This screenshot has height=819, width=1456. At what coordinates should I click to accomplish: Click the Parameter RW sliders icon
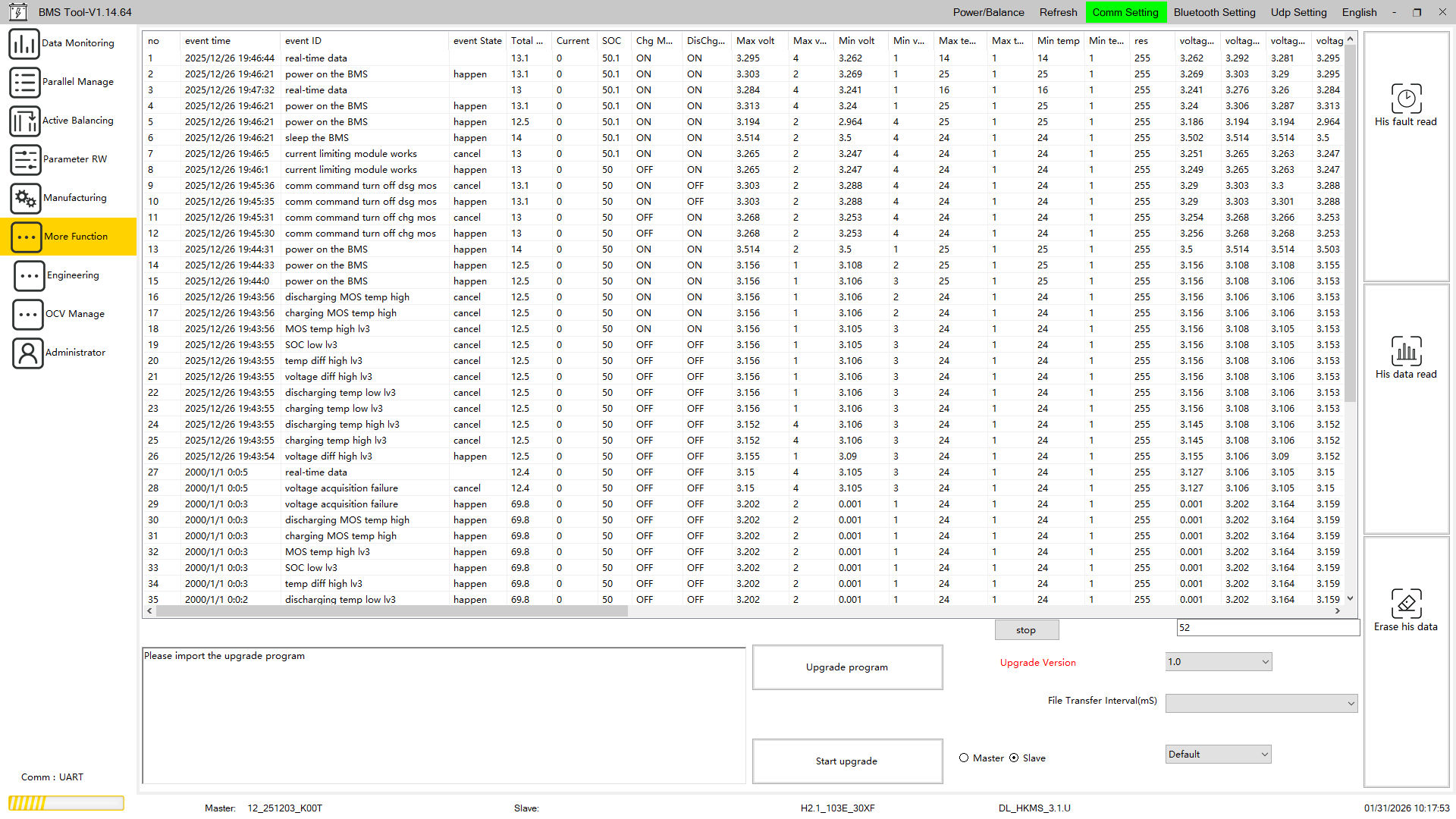[x=24, y=160]
